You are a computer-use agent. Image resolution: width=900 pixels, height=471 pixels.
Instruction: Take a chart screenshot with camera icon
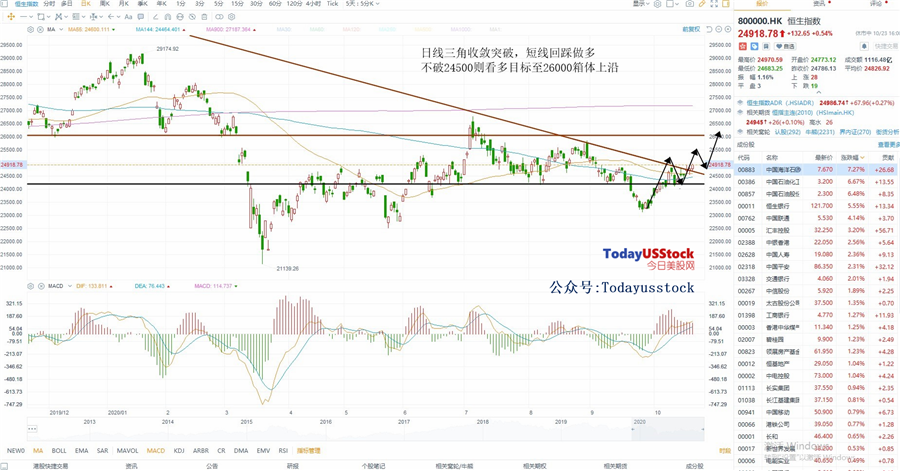pos(689,3)
